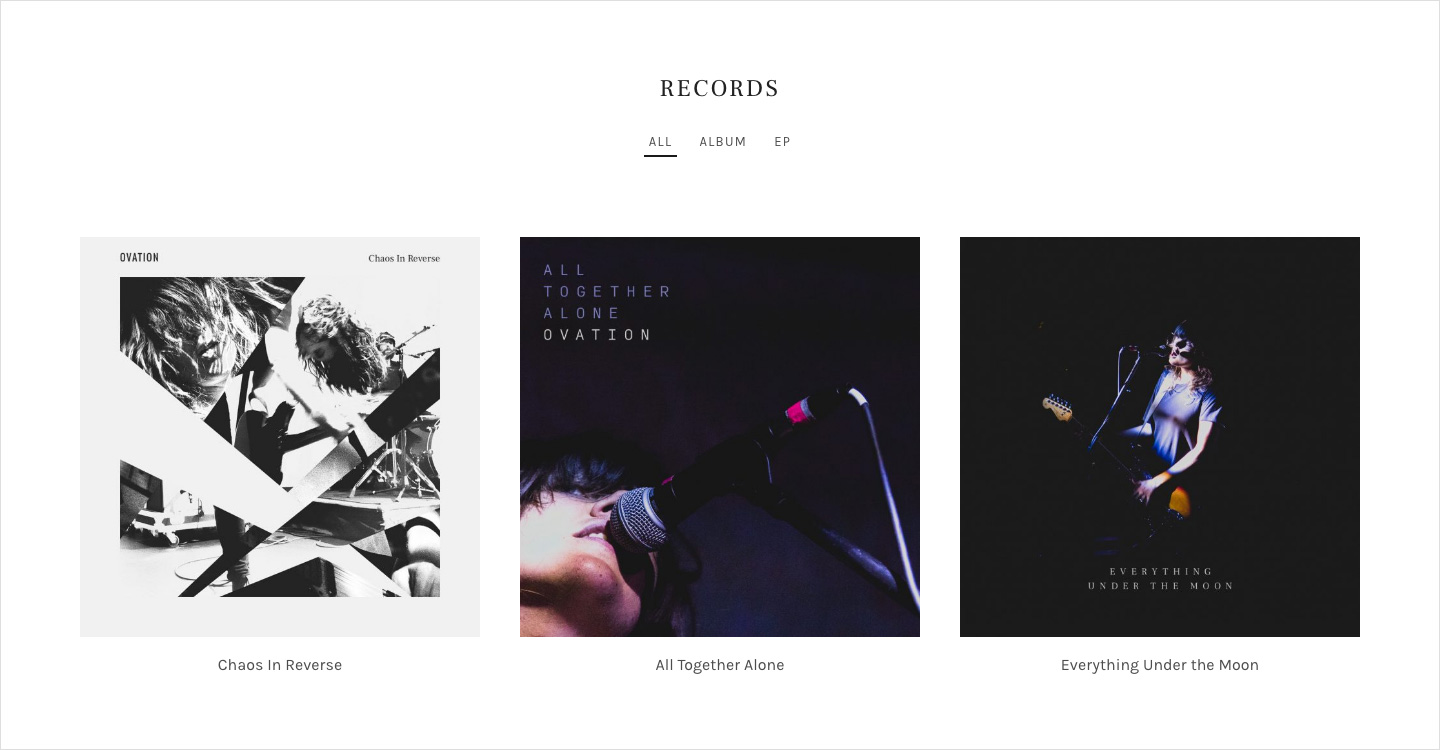Open the Chaos In Reverse album cover
Image resolution: width=1440 pixels, height=750 pixels.
click(280, 437)
